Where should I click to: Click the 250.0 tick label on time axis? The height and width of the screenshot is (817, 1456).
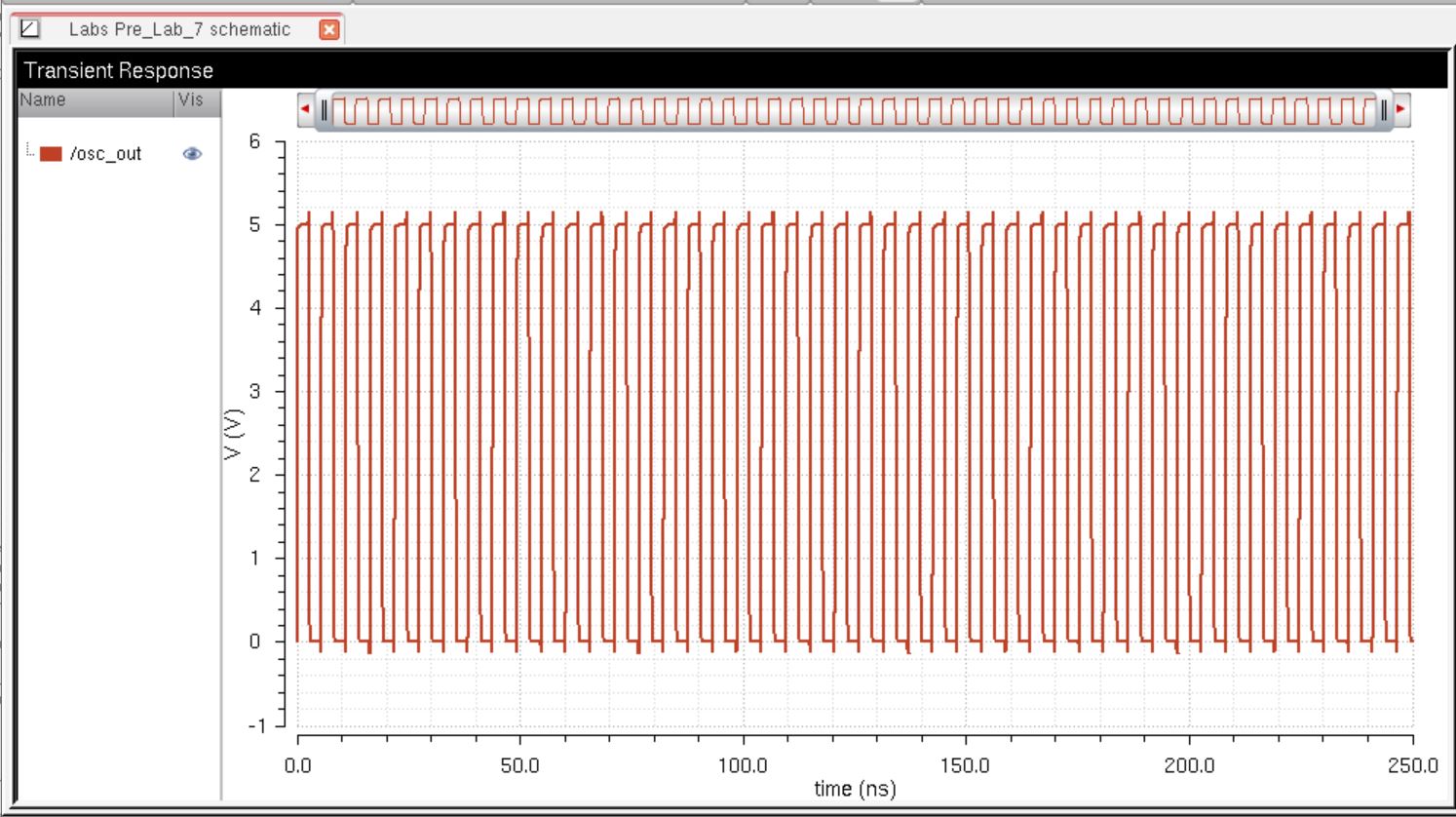tap(1412, 765)
